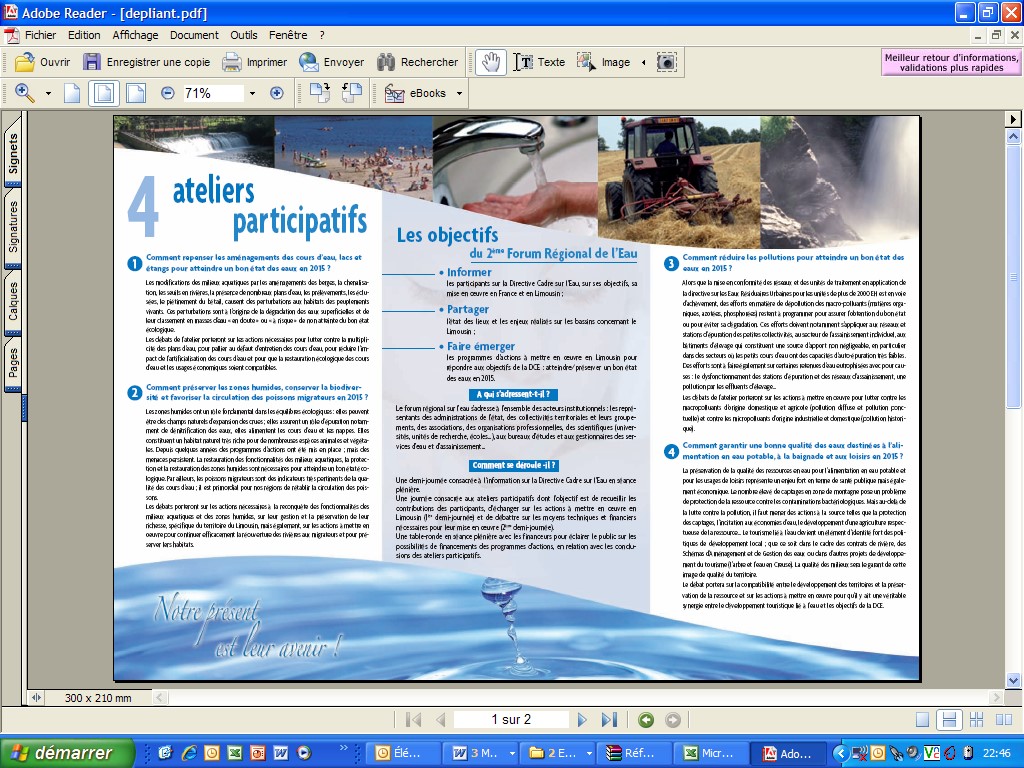1024x768 pixels.
Task: Rotate page view clockwise
Action: (319, 93)
